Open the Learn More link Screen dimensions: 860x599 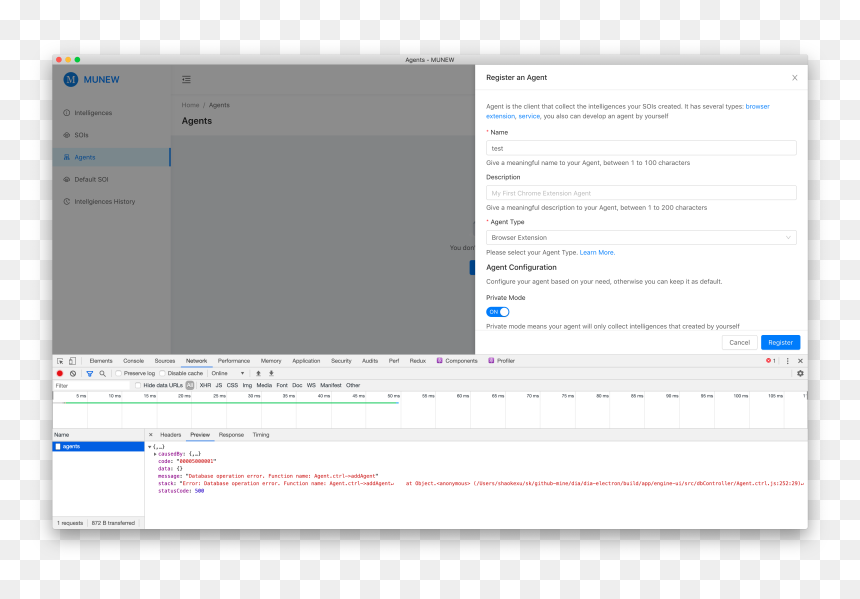pyautogui.click(x=597, y=253)
